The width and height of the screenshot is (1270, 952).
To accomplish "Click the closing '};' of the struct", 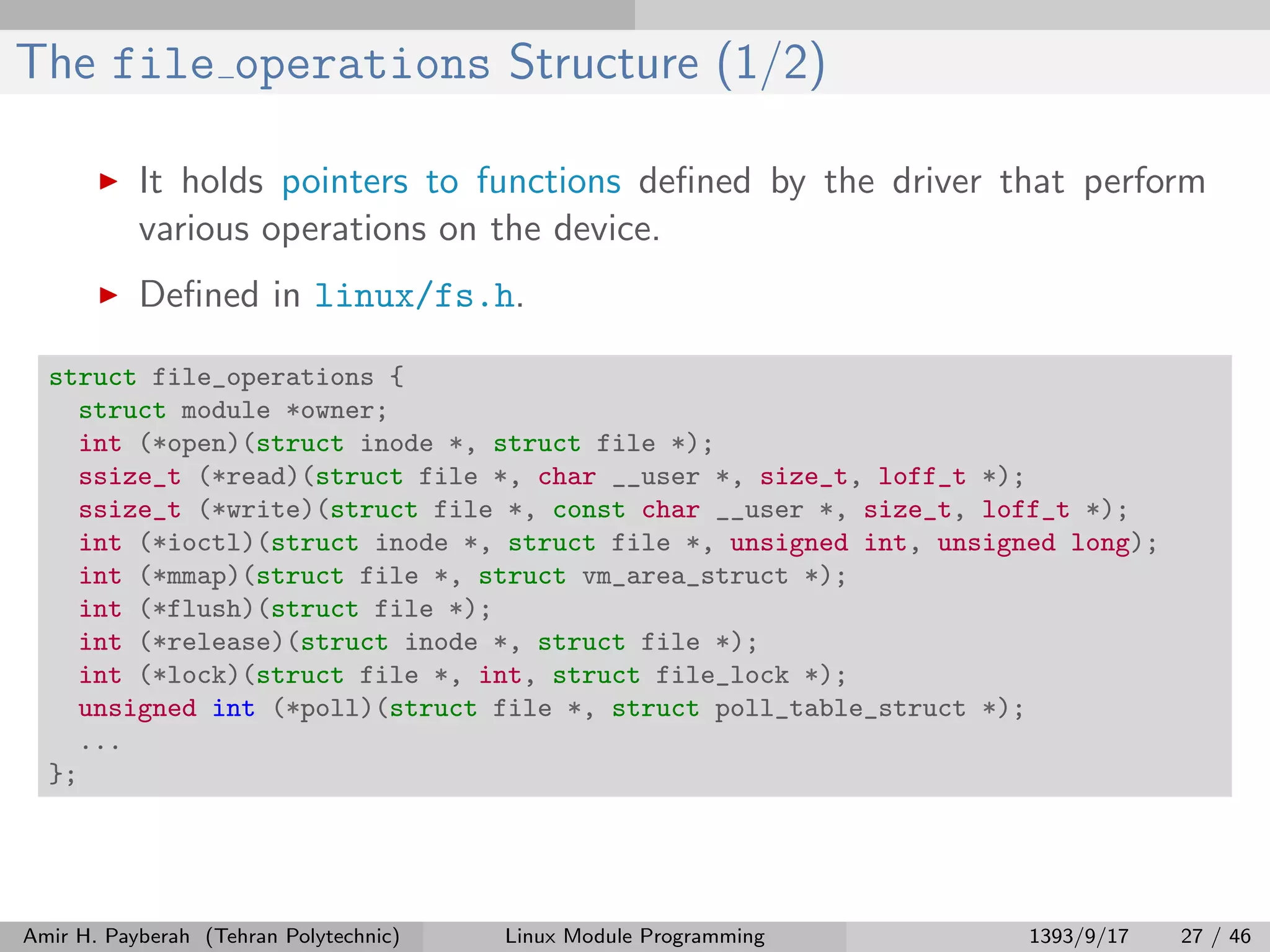I will coord(63,774).
